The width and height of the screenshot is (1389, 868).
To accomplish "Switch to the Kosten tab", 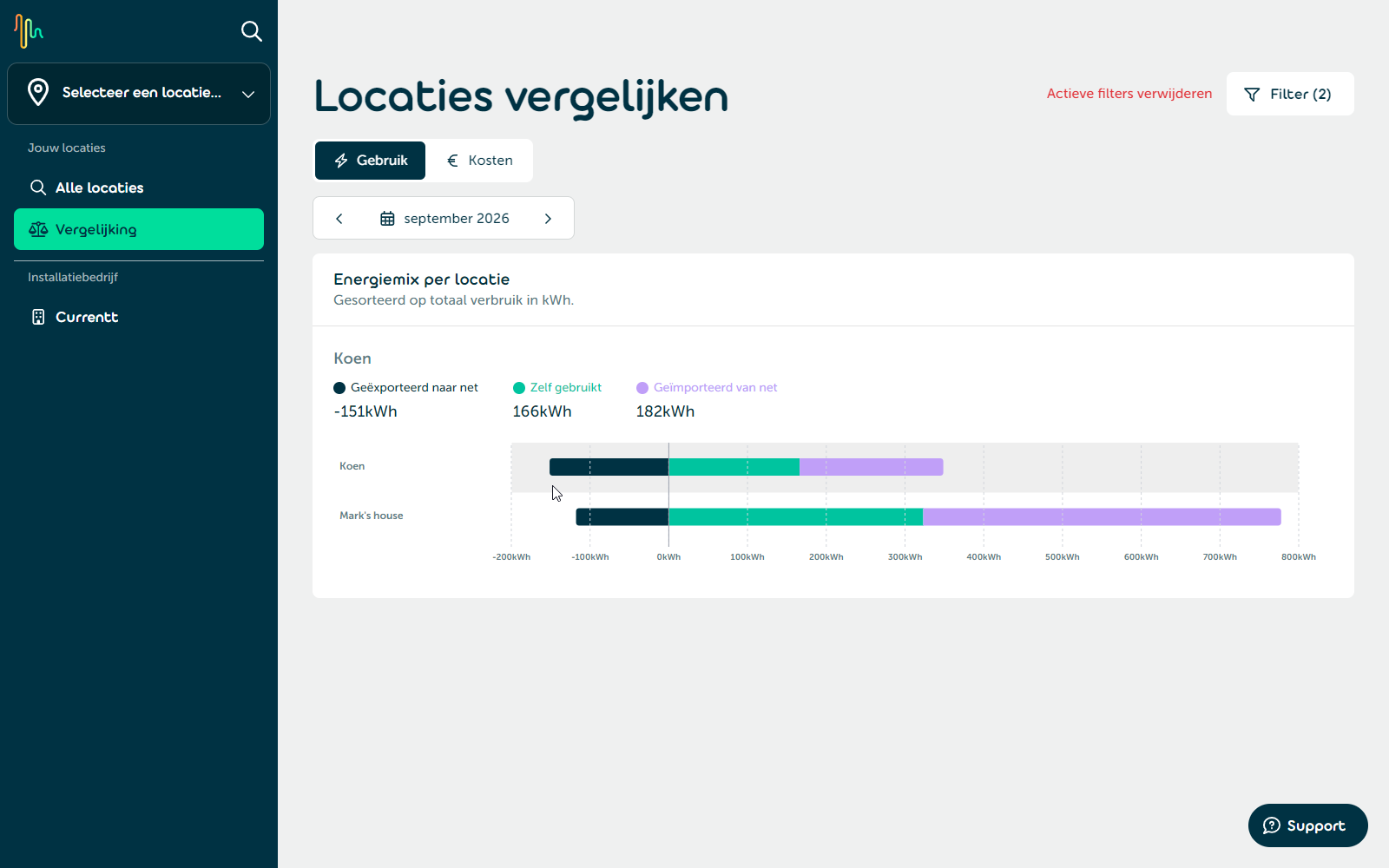I will point(479,161).
